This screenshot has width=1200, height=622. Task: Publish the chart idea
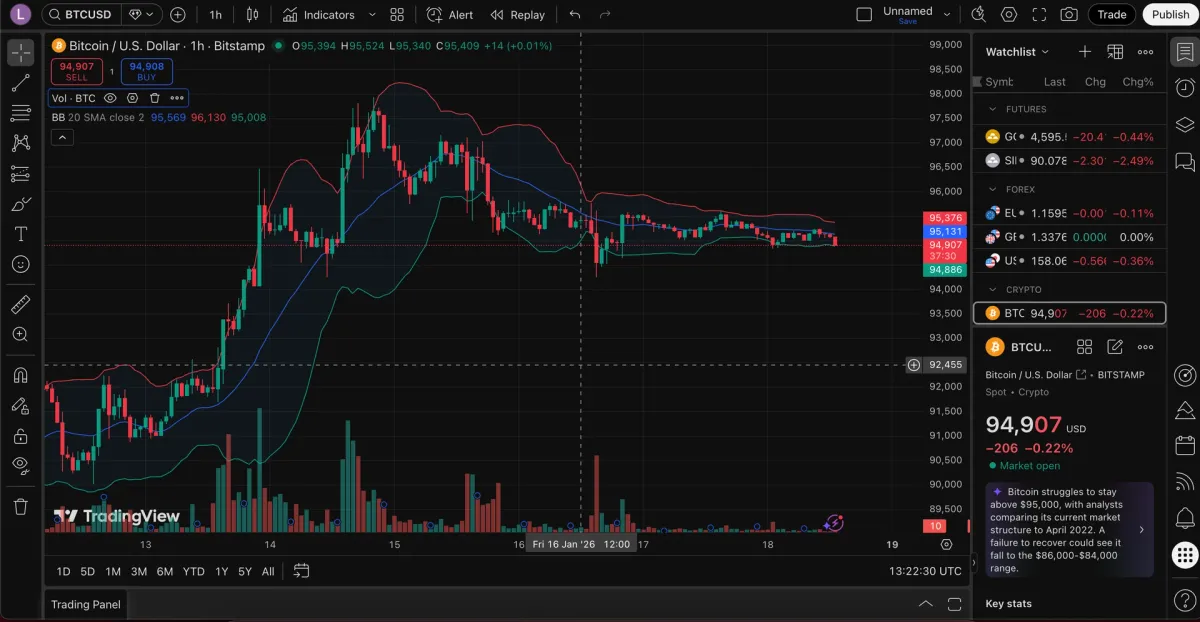(1170, 15)
